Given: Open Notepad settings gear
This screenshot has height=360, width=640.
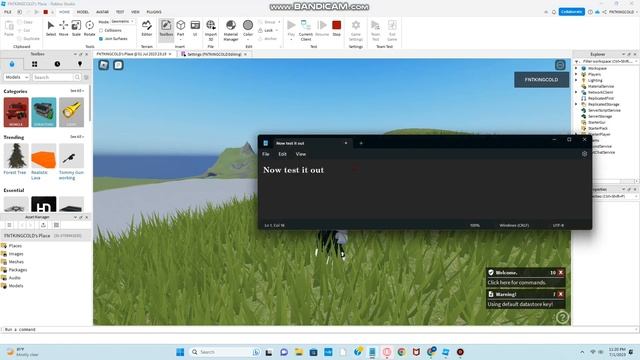Looking at the screenshot, I should click(584, 154).
